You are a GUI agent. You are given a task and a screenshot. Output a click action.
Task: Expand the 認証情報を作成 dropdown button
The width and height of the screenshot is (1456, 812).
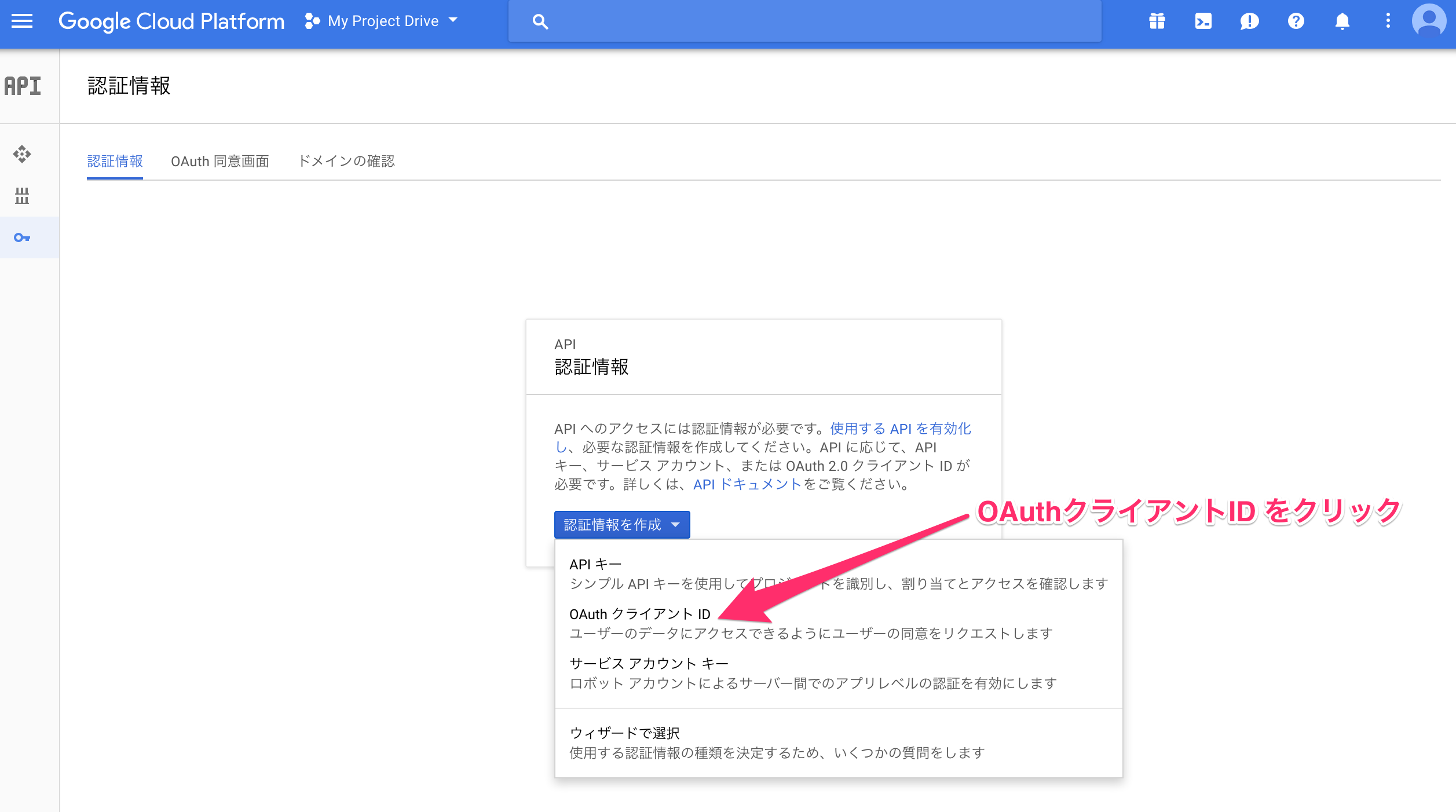point(621,525)
